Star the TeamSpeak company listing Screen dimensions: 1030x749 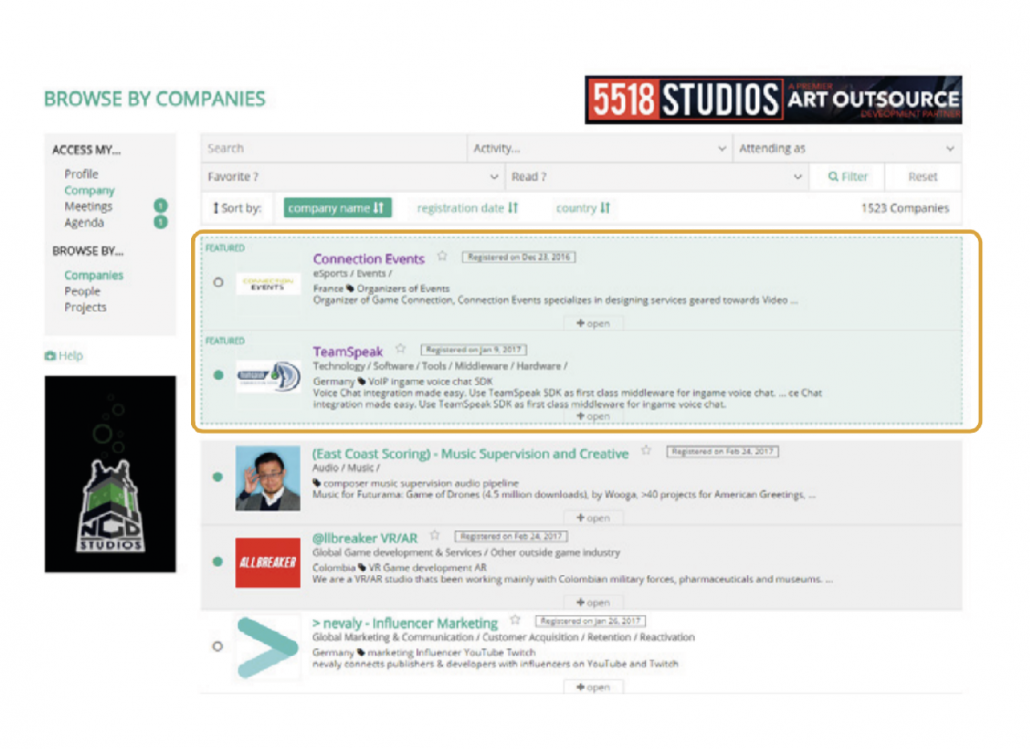click(x=400, y=349)
